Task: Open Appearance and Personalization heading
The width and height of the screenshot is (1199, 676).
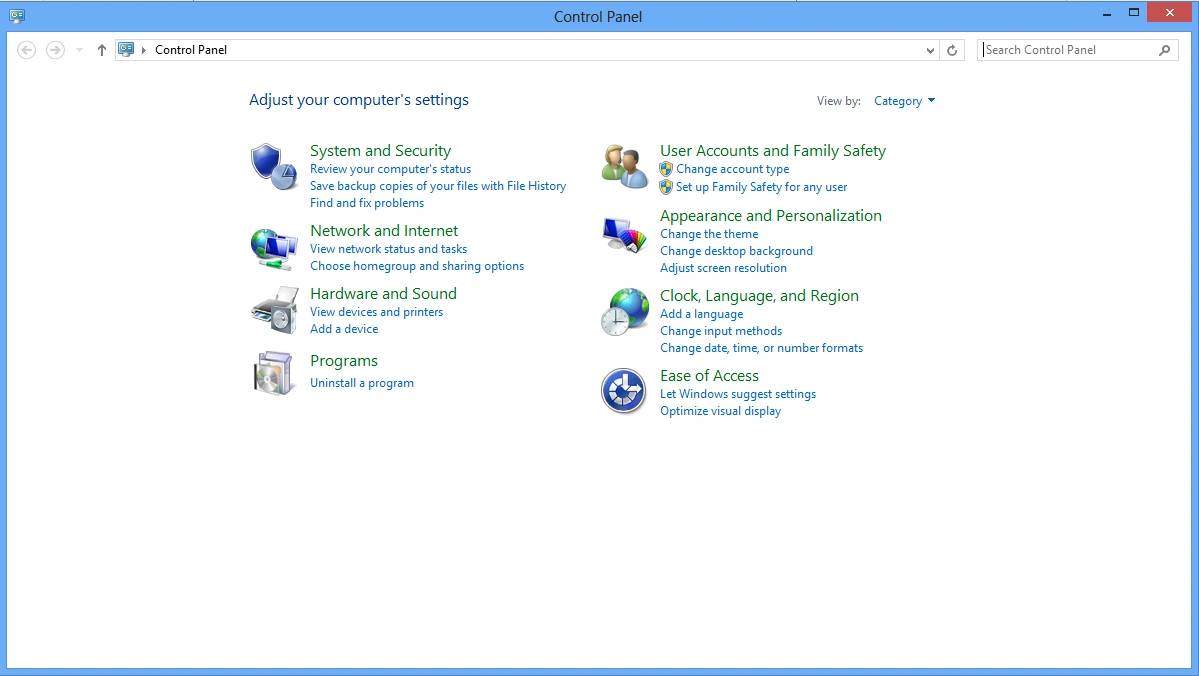Action: (x=771, y=216)
